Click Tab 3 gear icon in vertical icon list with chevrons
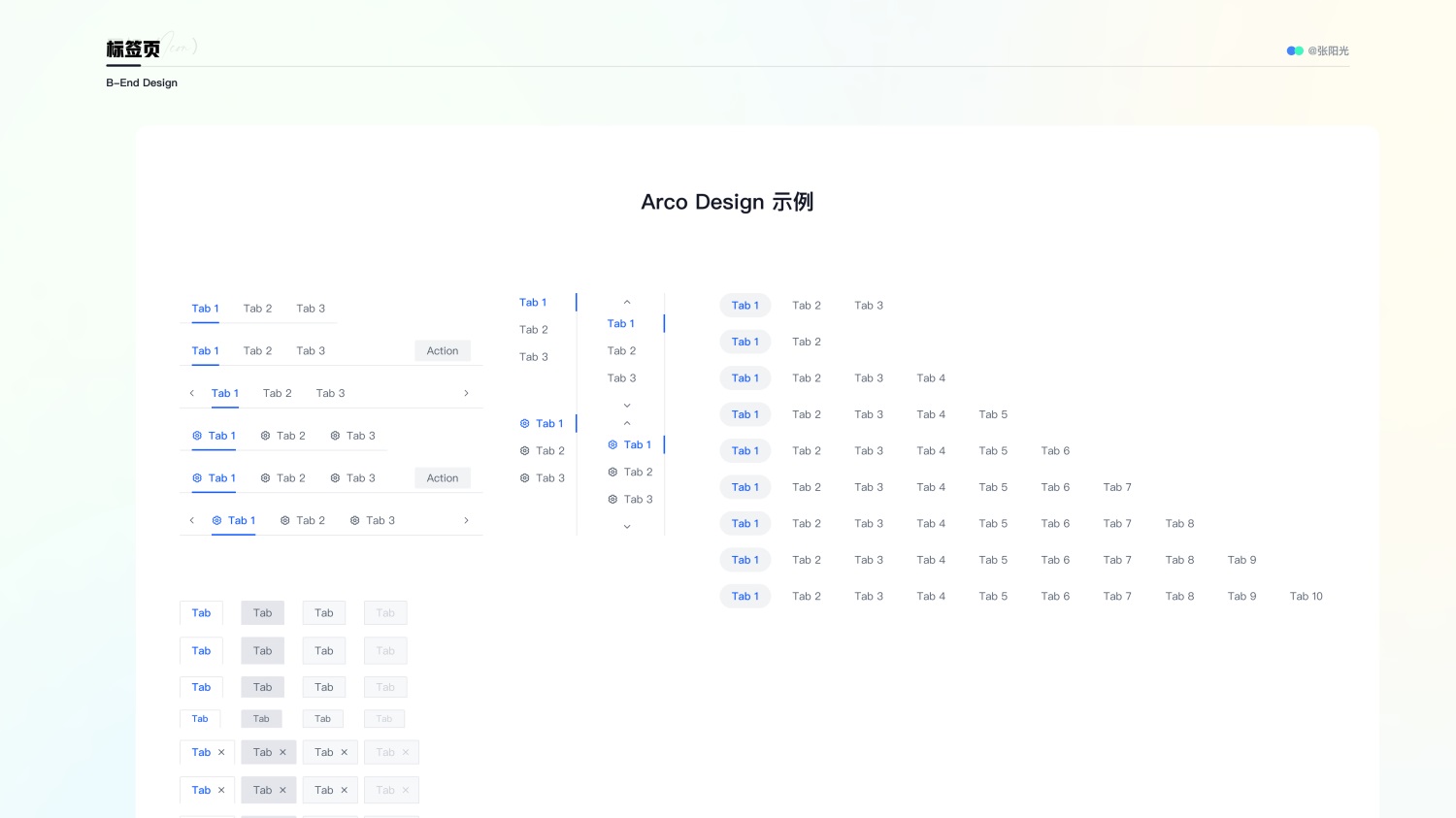The height and width of the screenshot is (818, 1456). tap(612, 500)
